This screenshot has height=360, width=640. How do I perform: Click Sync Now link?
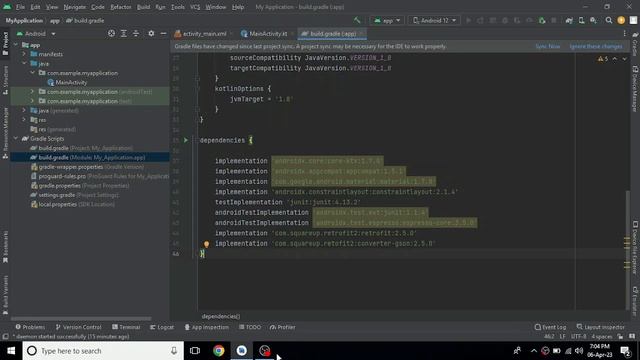(548, 47)
